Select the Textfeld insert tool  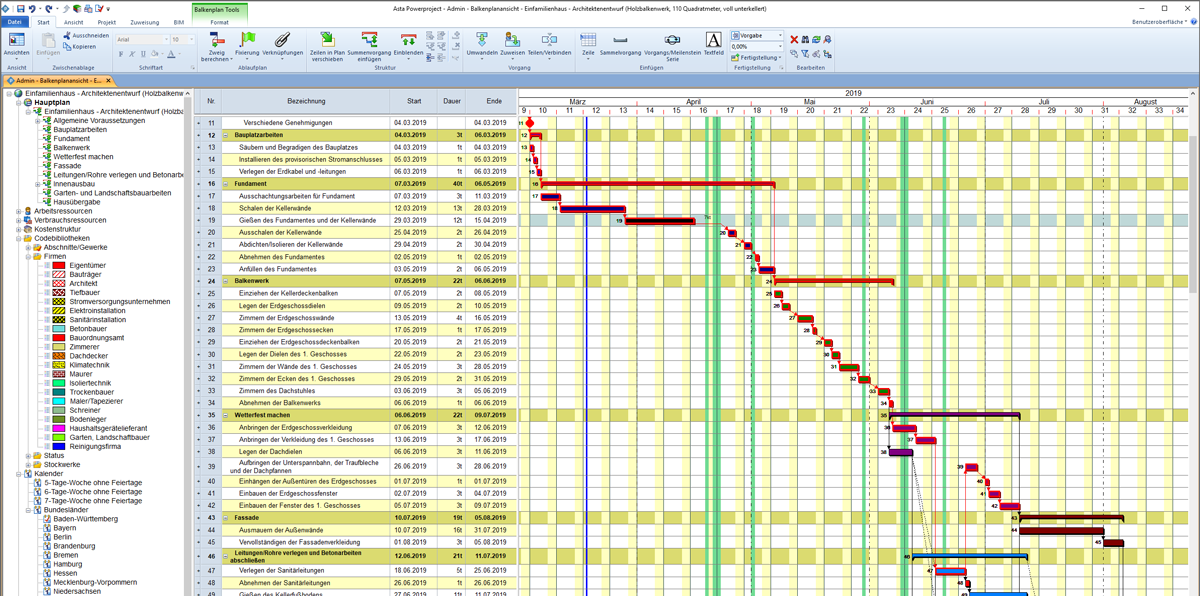pos(713,40)
